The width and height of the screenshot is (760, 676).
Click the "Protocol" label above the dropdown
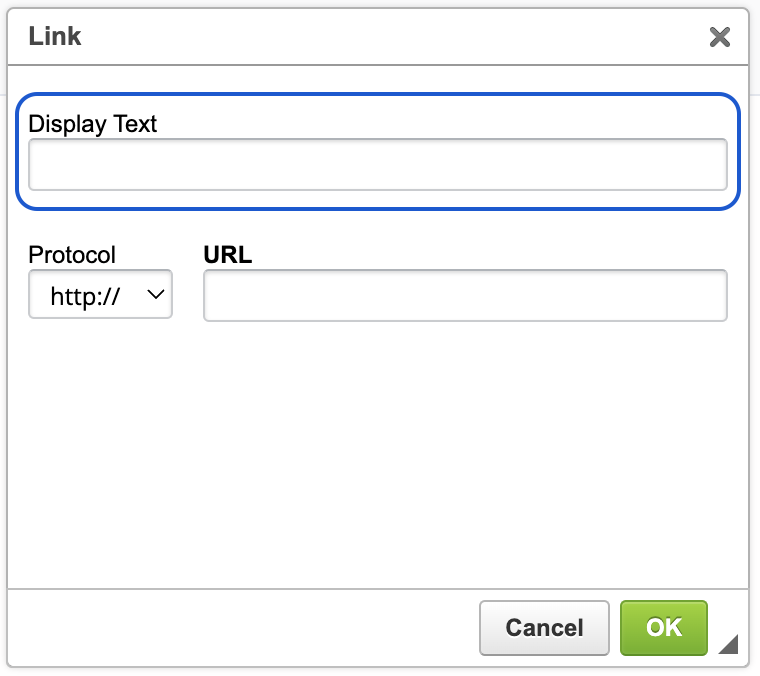pyautogui.click(x=72, y=254)
